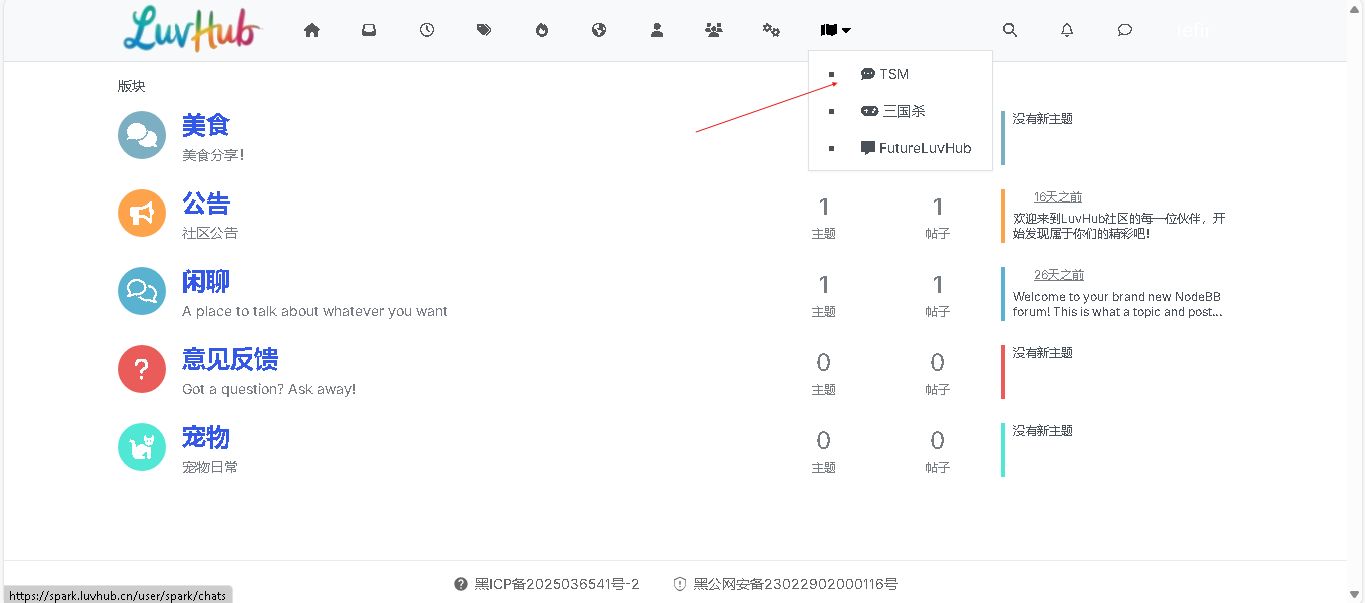Screen dimensions: 1365x603
Task: Click the 16天之前 timestamp link
Action: [1057, 197]
